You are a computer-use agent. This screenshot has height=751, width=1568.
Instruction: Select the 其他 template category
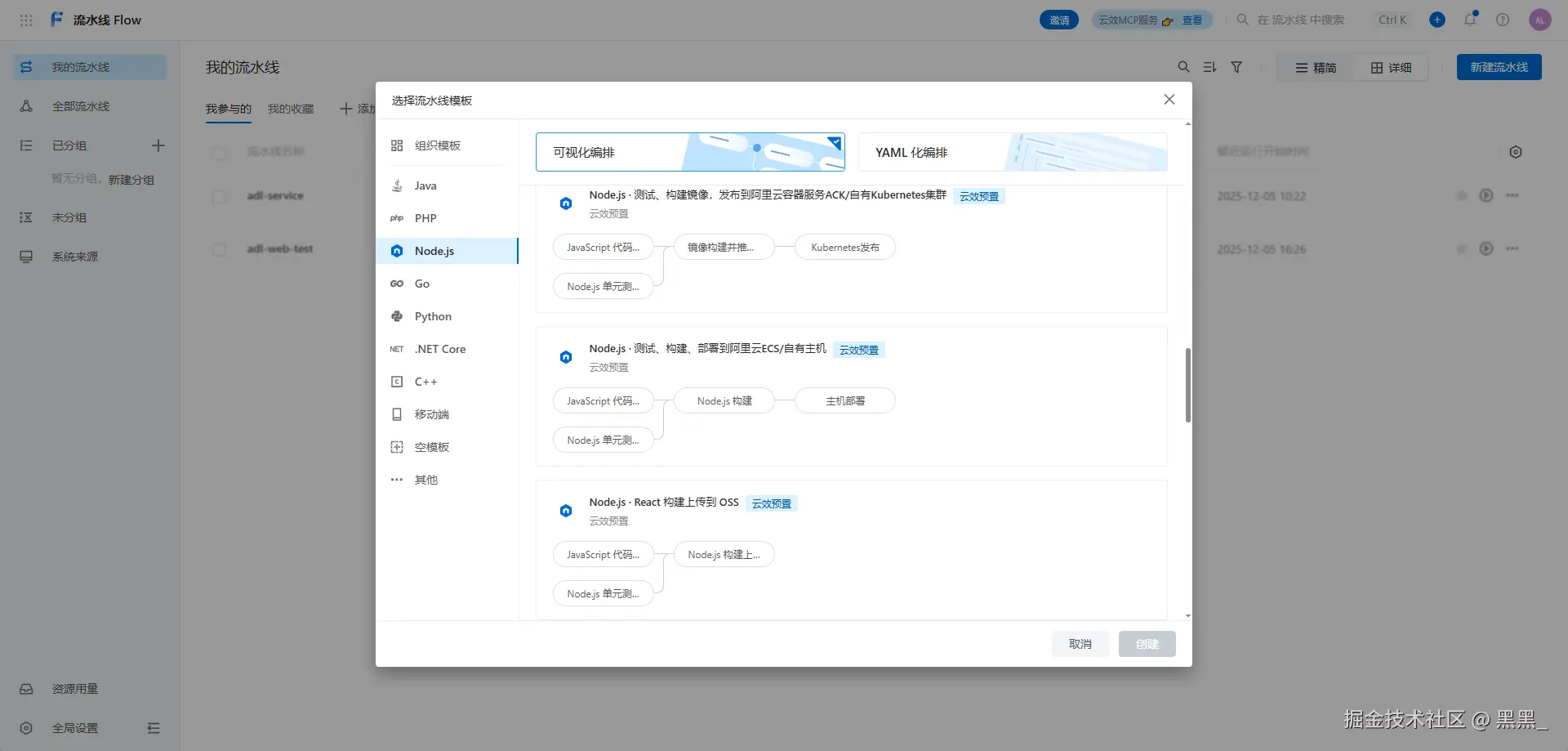[x=447, y=480]
